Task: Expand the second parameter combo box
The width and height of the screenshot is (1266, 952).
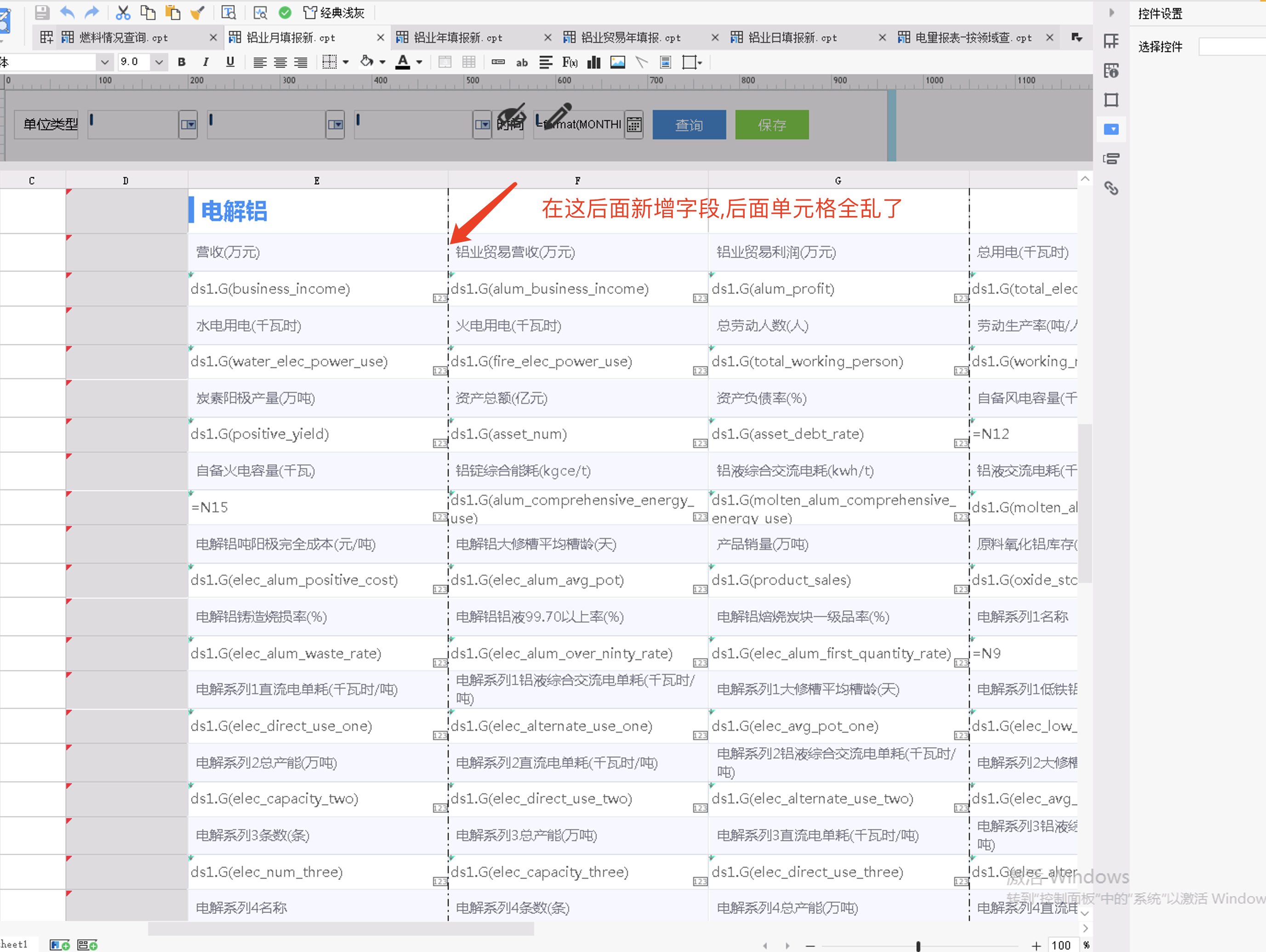Action: point(335,125)
